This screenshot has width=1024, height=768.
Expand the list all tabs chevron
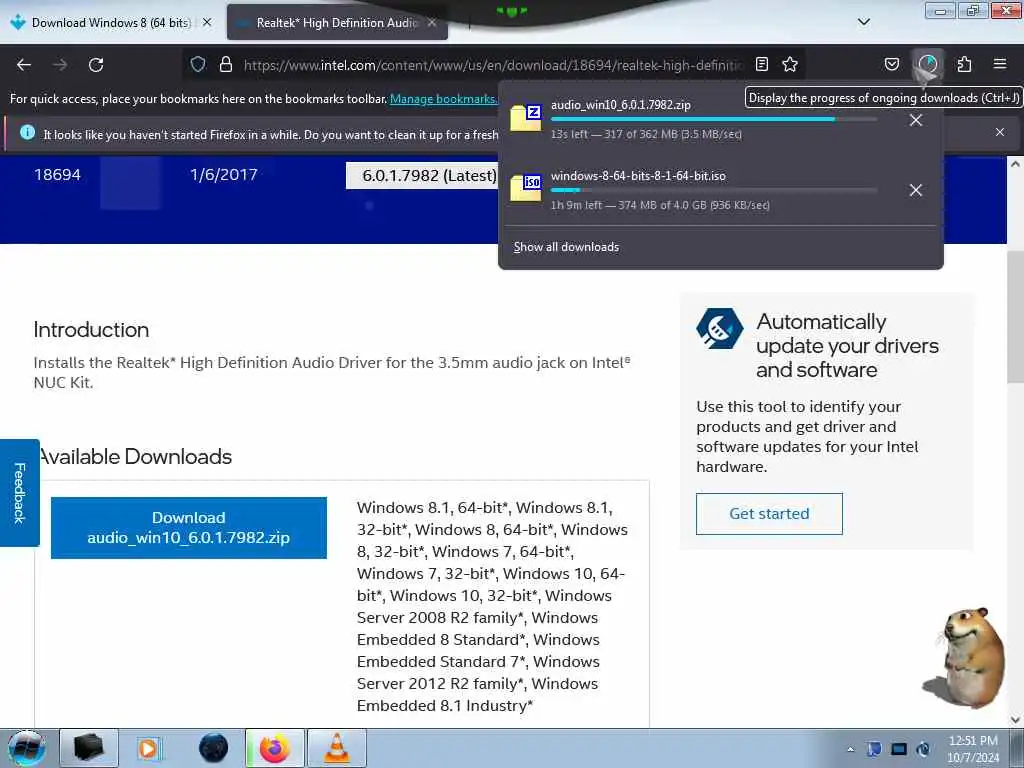pos(864,22)
